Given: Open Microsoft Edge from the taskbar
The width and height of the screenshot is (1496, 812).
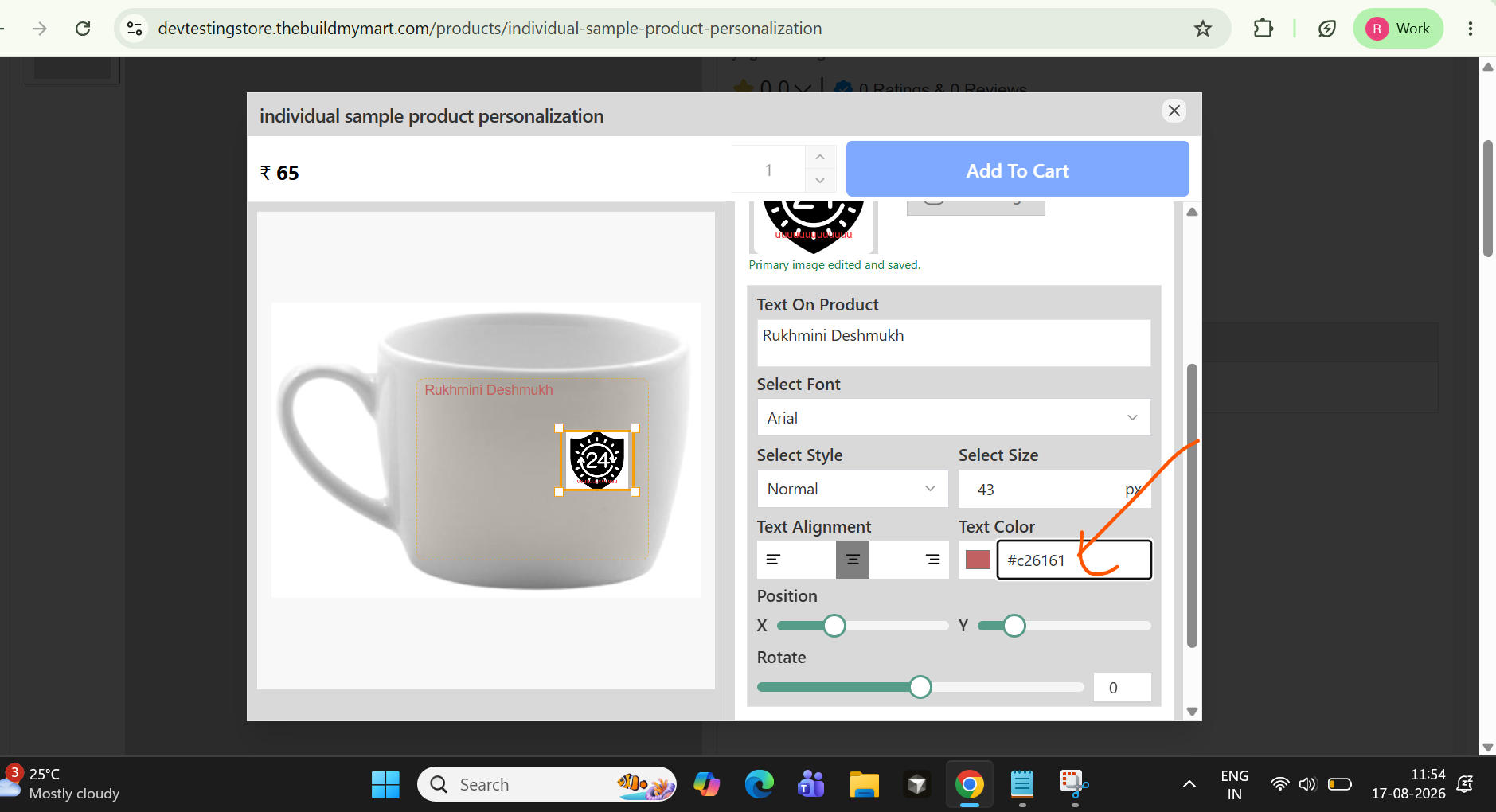Looking at the screenshot, I should click(759, 785).
